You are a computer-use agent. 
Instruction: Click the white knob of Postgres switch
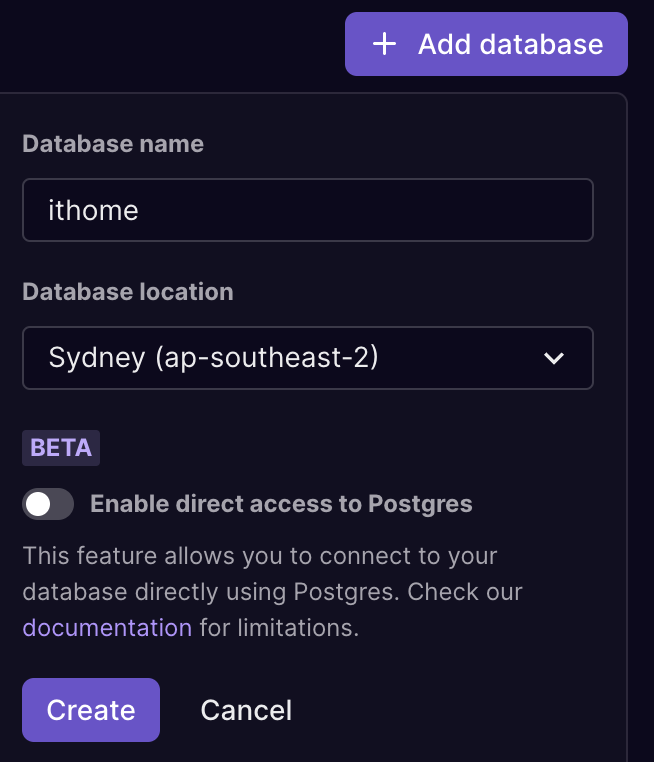coord(38,504)
